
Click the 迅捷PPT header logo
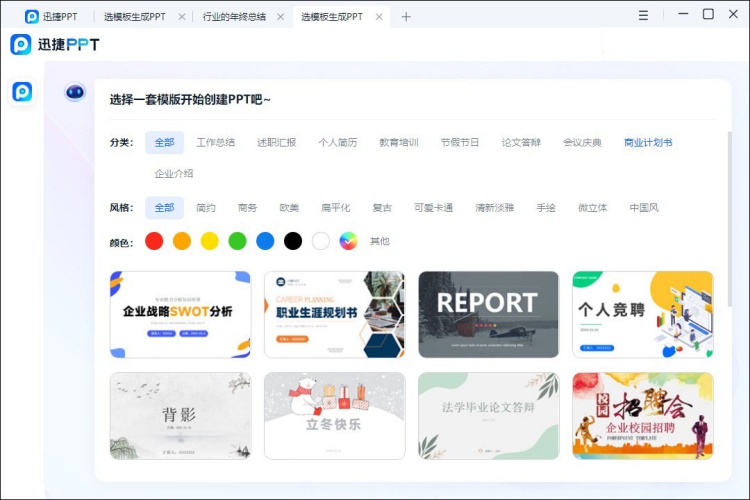click(x=55, y=44)
